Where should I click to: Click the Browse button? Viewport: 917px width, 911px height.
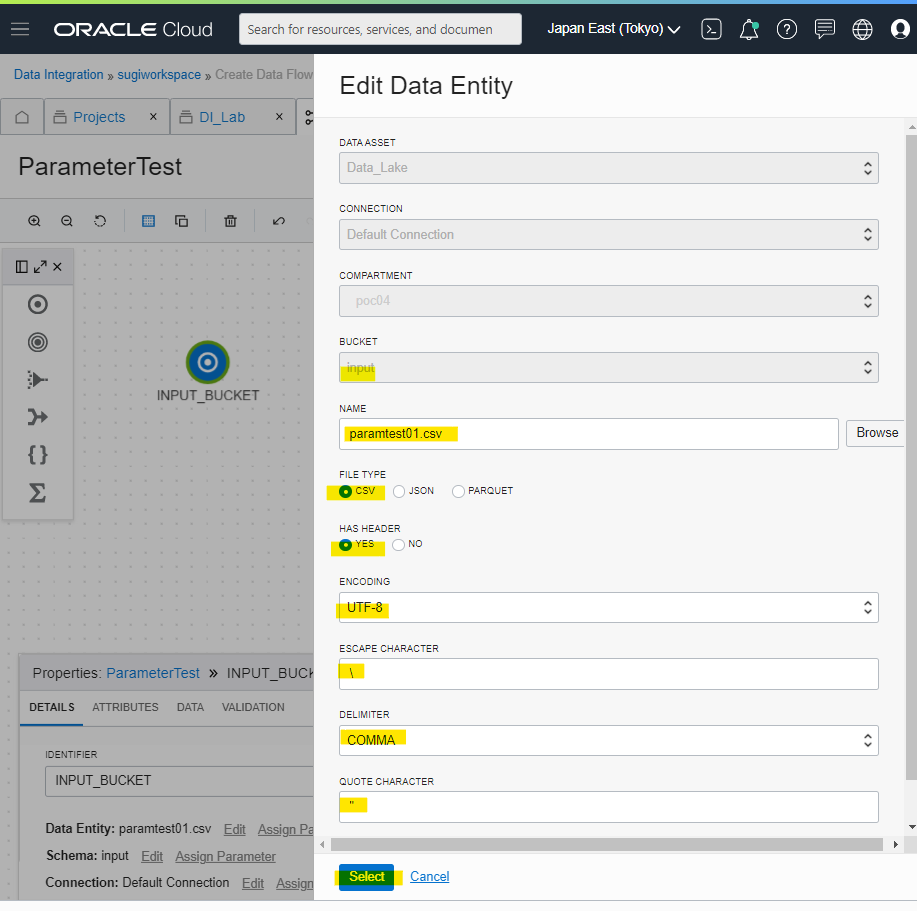pos(876,433)
